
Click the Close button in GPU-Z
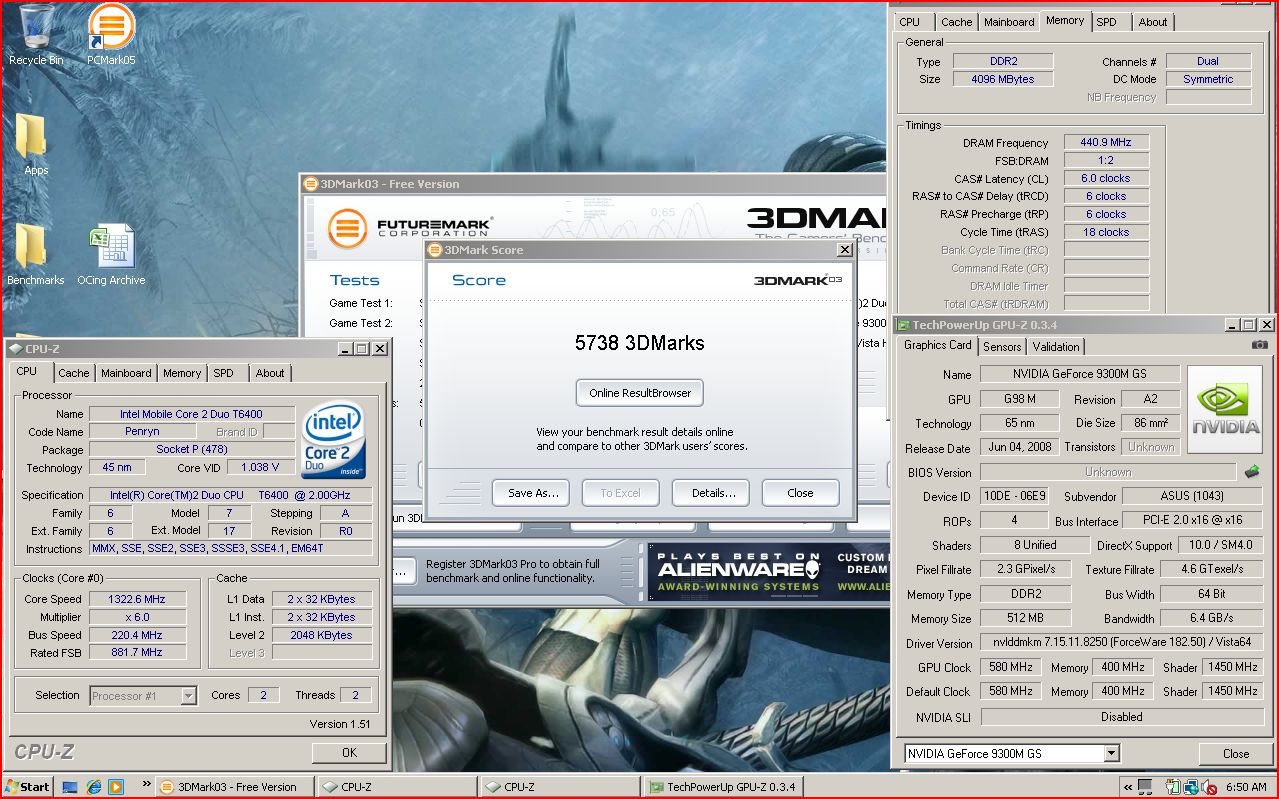coord(1236,753)
